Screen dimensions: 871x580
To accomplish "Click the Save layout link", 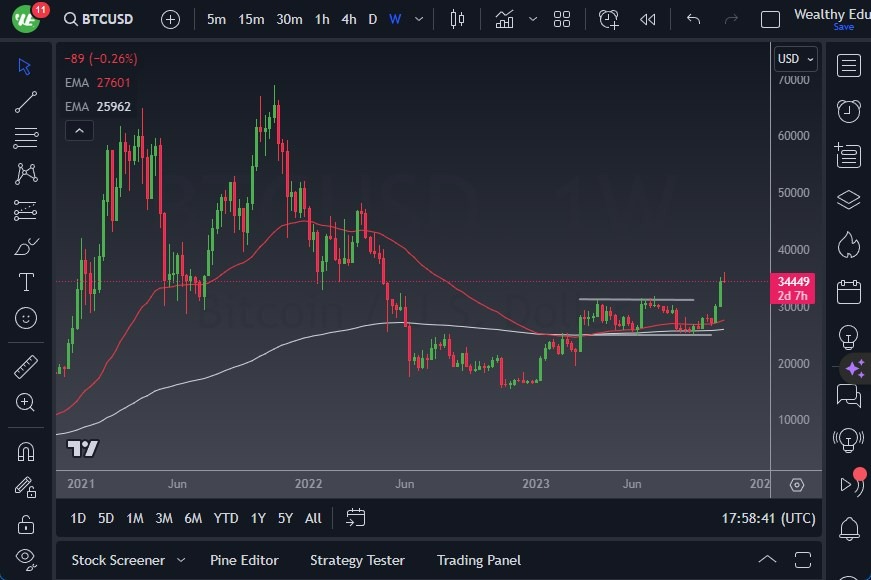I will [x=845, y=27].
